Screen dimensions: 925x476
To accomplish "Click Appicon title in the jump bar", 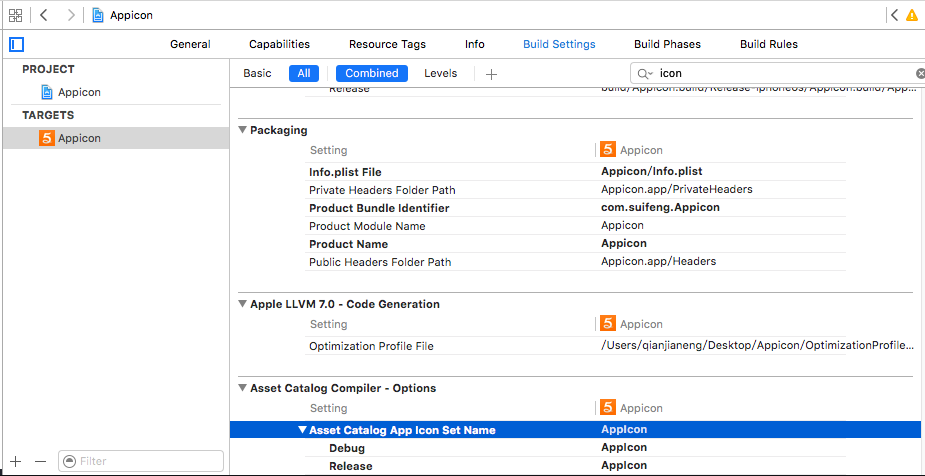I will coord(131,15).
